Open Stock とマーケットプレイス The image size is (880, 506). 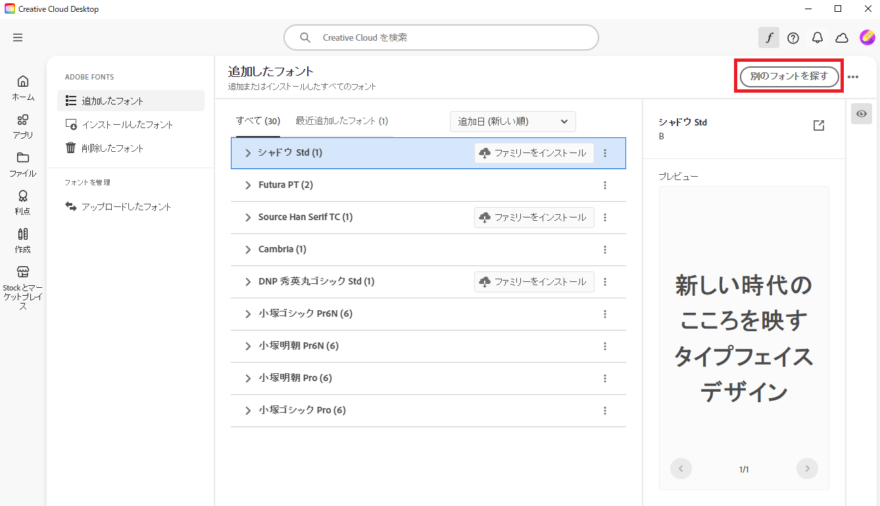click(23, 288)
